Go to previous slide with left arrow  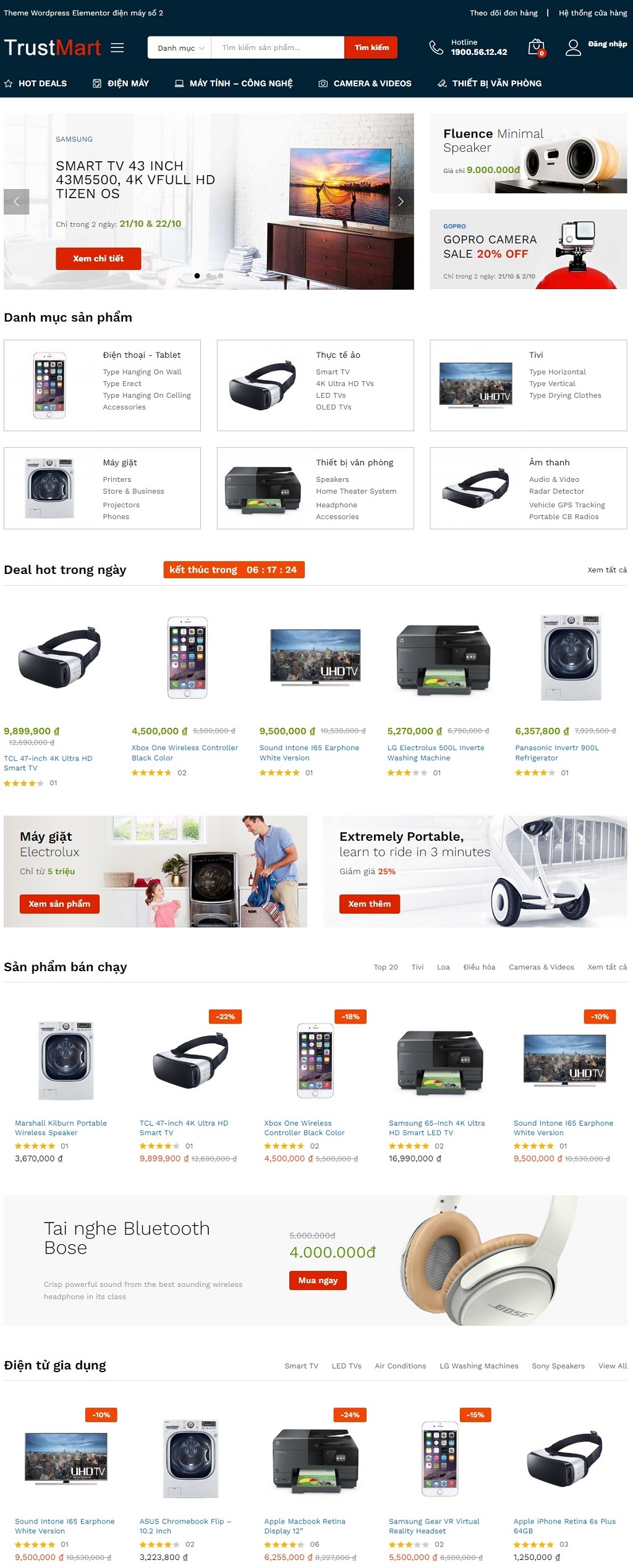point(17,201)
